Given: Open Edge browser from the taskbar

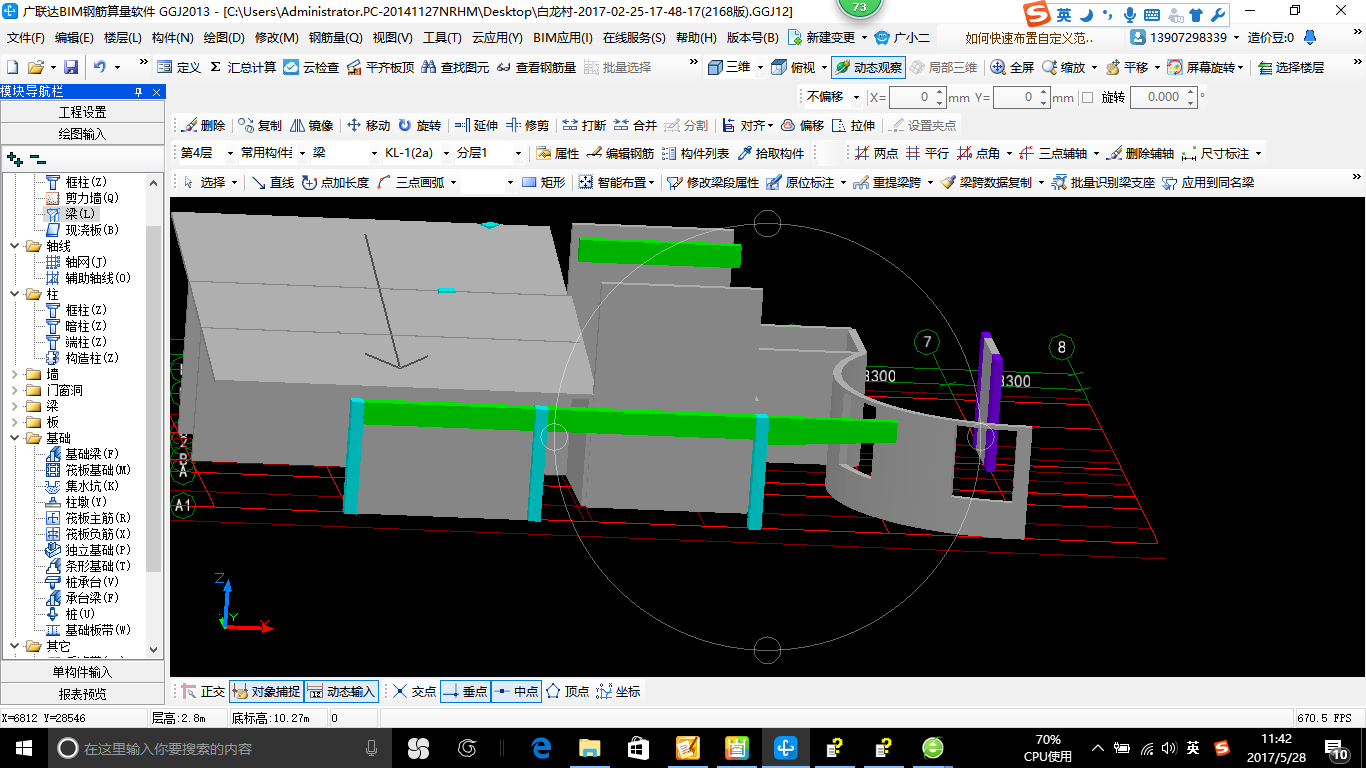Looking at the screenshot, I should pyautogui.click(x=542, y=748).
